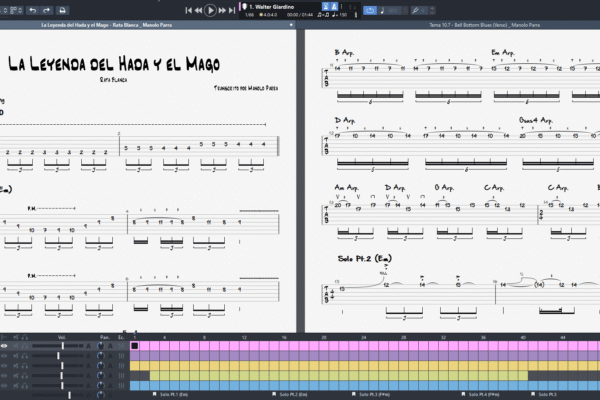600x400 pixels.
Task: Click the time signature 4.0:4.0 indicator
Action: tap(269, 15)
